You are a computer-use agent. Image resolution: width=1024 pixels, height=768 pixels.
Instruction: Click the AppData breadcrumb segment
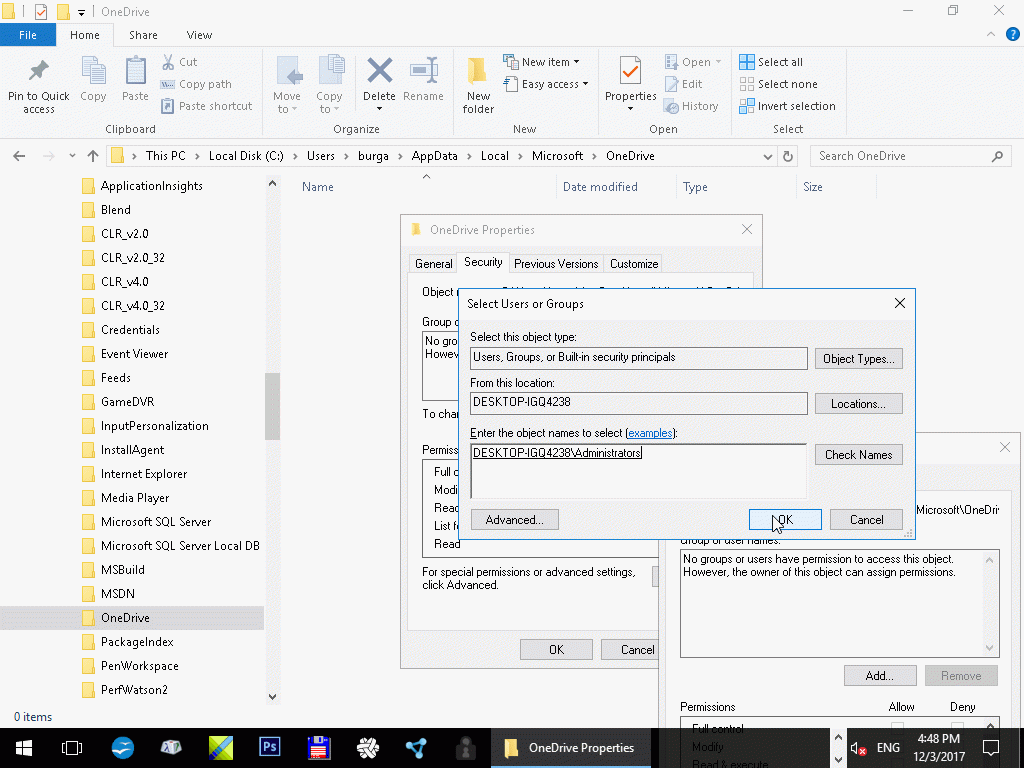coord(434,156)
